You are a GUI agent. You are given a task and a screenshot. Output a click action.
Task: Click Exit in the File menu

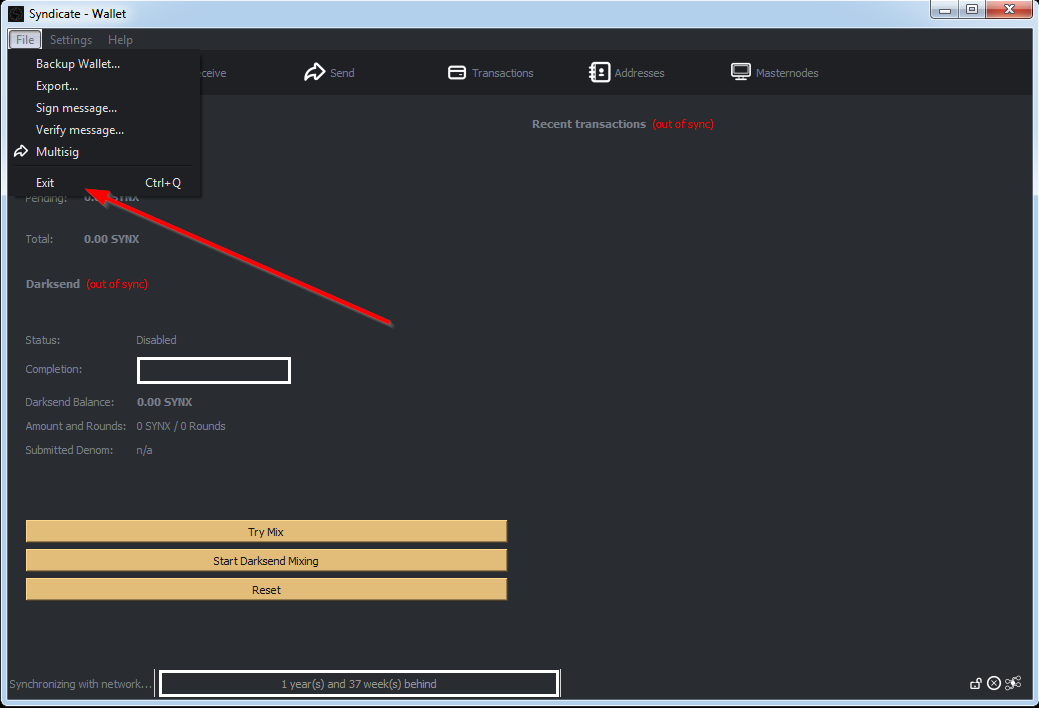(x=45, y=183)
